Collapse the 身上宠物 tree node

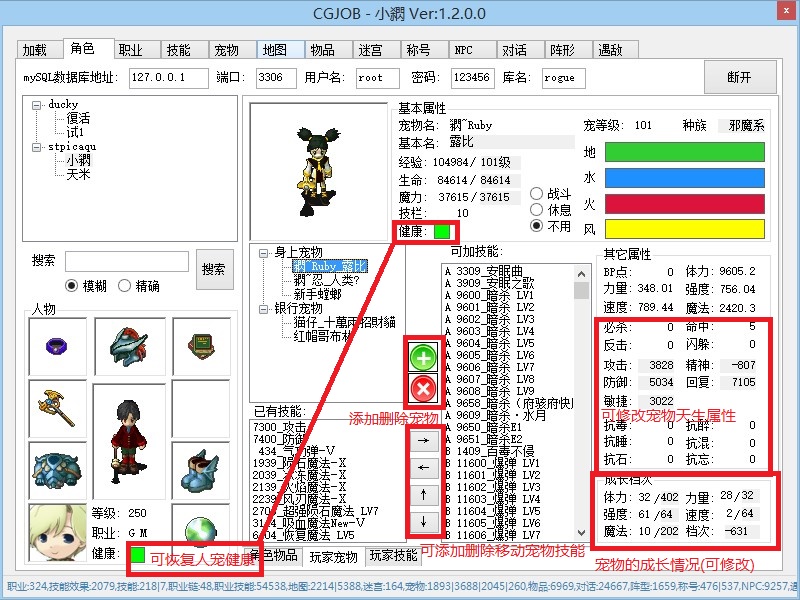coord(264,252)
